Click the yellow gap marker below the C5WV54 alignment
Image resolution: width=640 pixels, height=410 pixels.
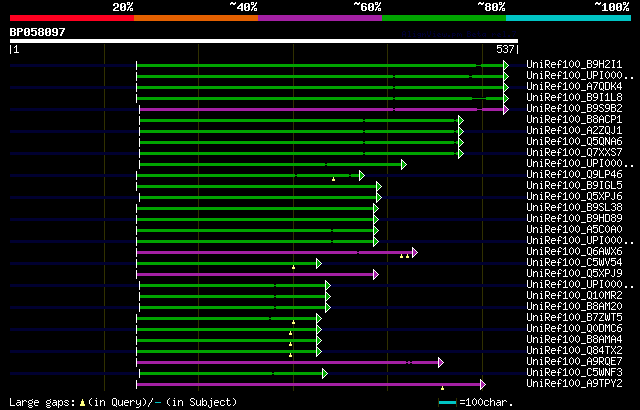point(293,267)
